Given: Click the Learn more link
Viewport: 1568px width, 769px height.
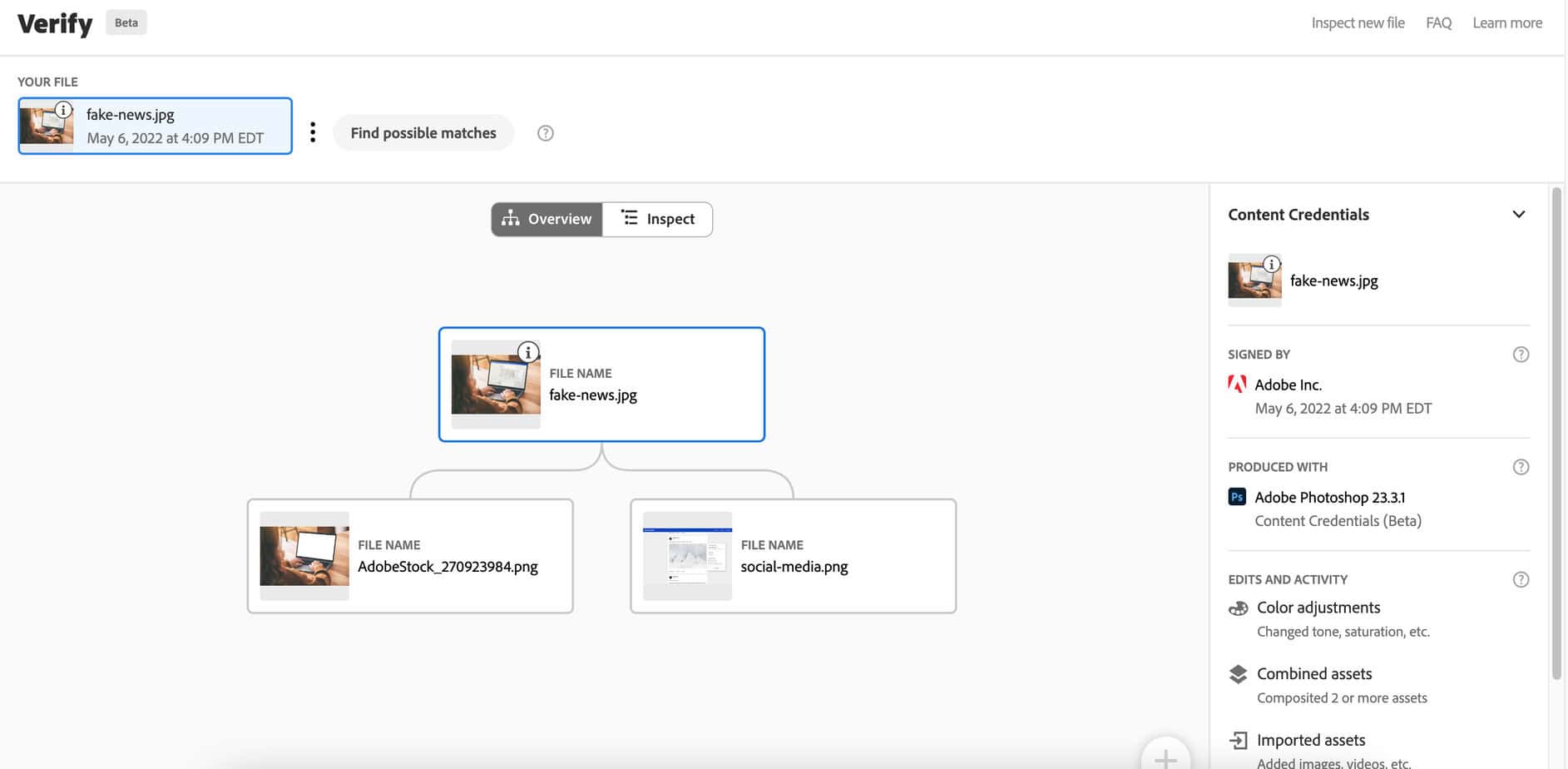Looking at the screenshot, I should click(x=1506, y=23).
